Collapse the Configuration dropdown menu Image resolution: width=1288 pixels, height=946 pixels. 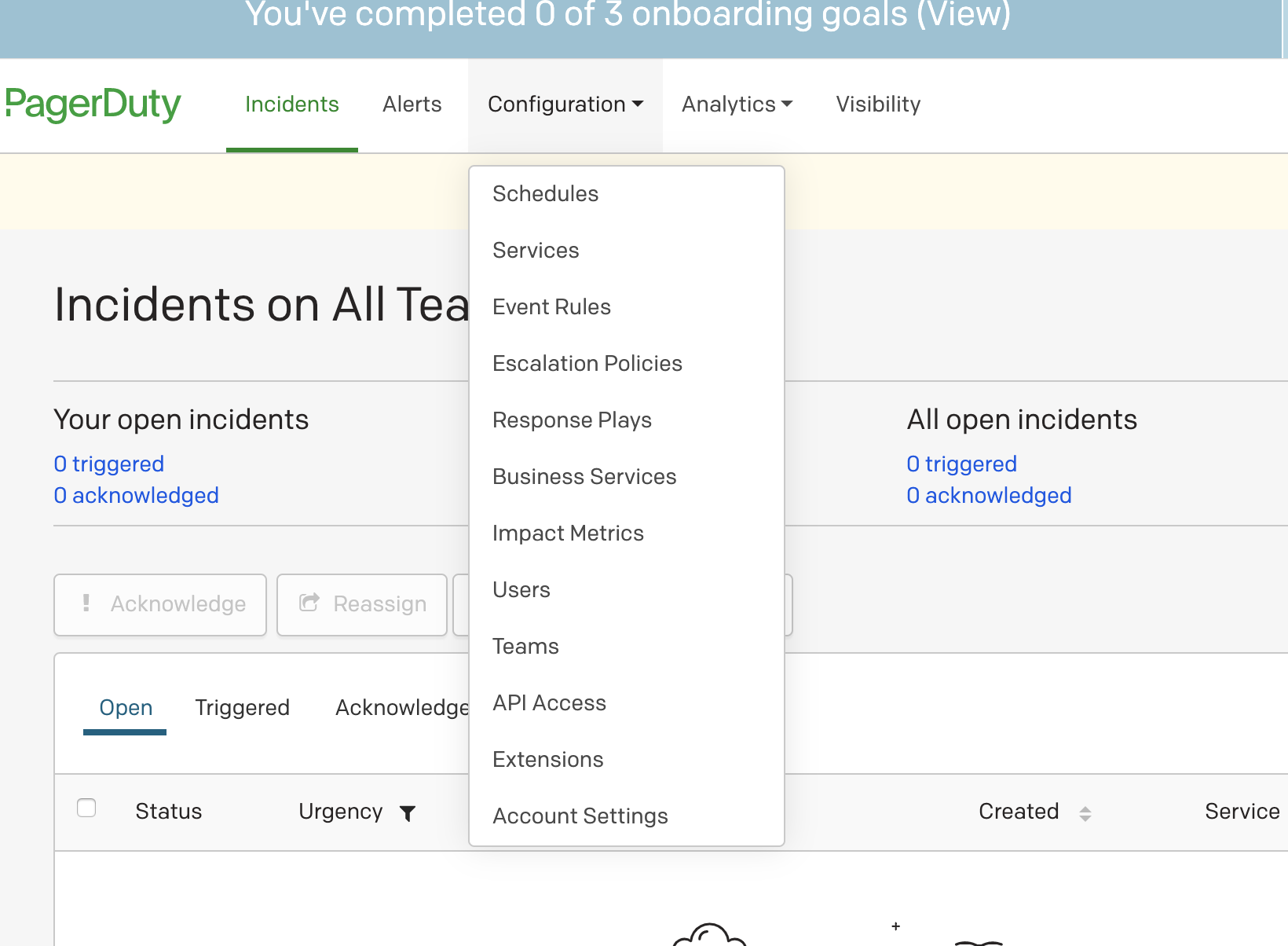click(565, 104)
